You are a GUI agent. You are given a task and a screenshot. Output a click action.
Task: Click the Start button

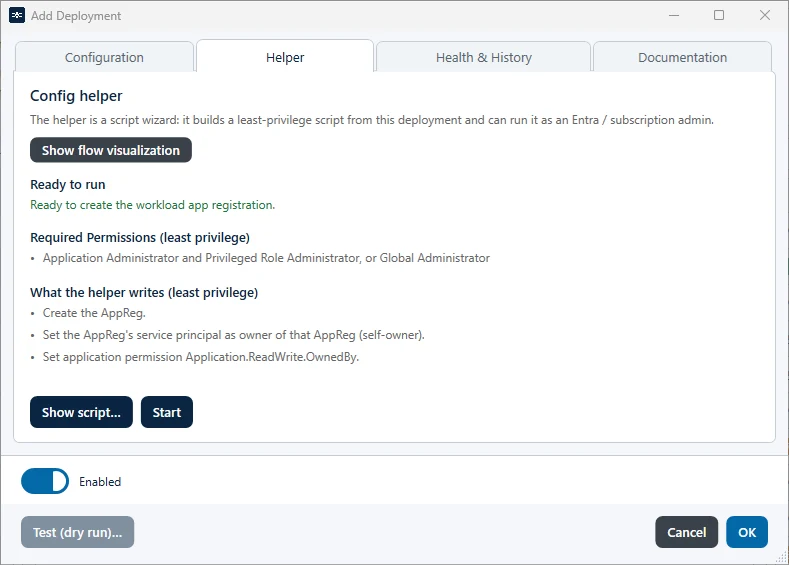tap(167, 412)
